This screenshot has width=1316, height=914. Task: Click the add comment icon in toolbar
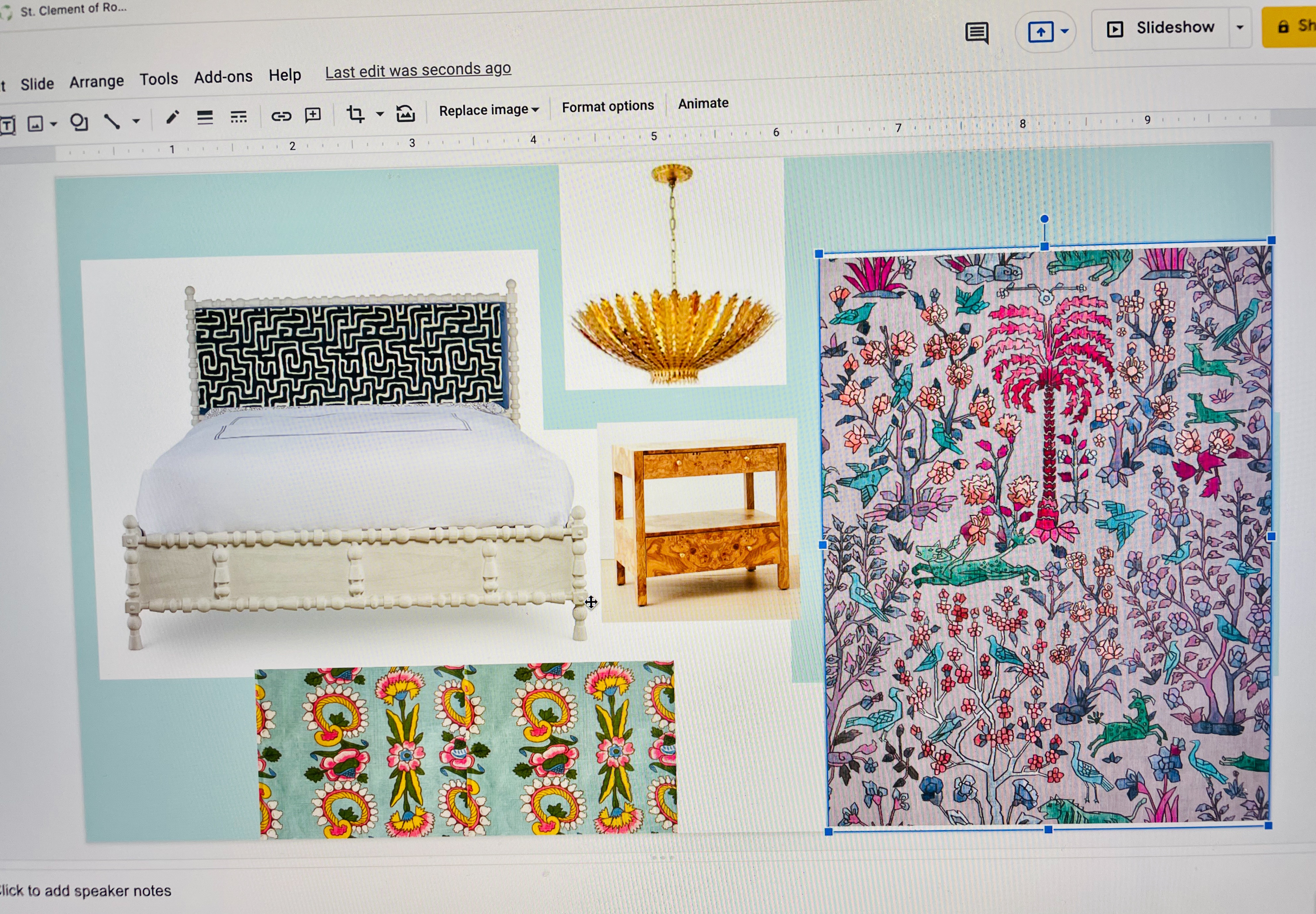click(x=313, y=115)
